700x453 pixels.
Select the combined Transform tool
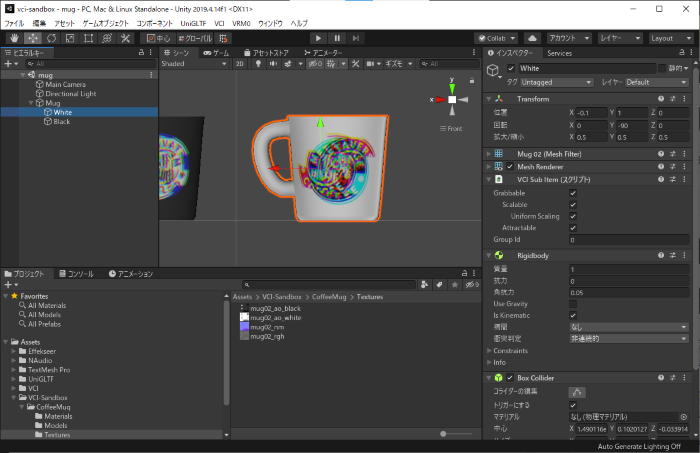click(x=107, y=38)
